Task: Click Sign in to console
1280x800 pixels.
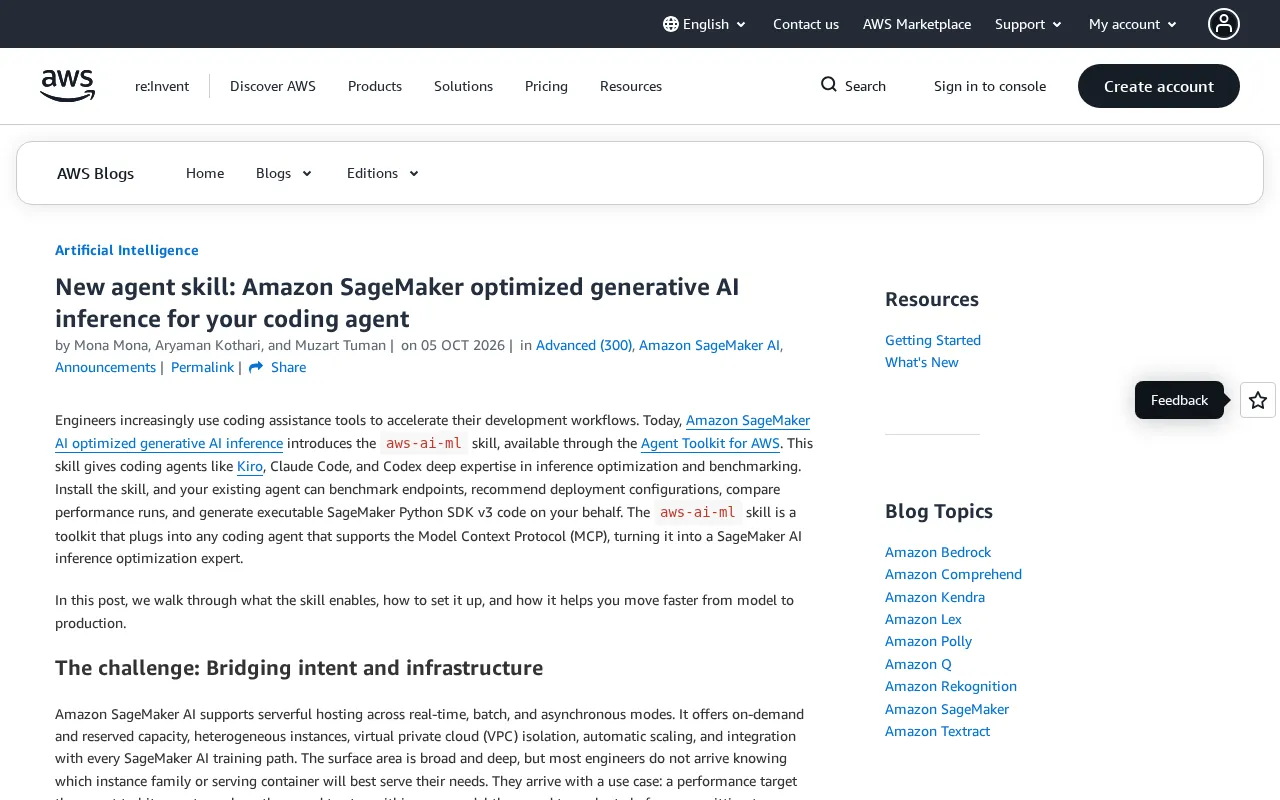Action: [990, 86]
